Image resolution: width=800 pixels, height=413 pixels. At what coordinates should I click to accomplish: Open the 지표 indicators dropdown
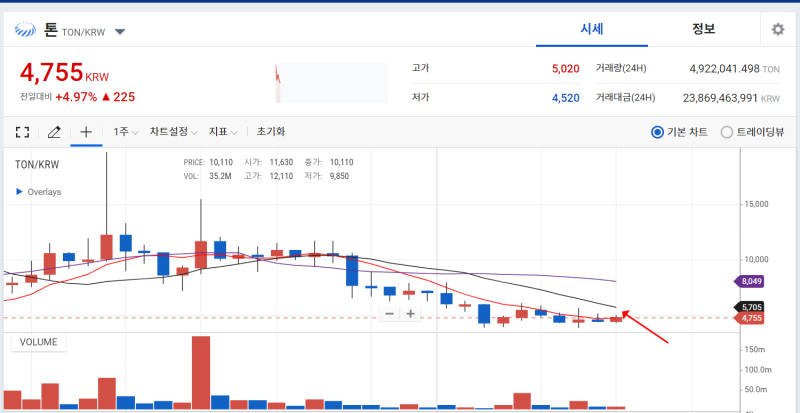tap(223, 132)
